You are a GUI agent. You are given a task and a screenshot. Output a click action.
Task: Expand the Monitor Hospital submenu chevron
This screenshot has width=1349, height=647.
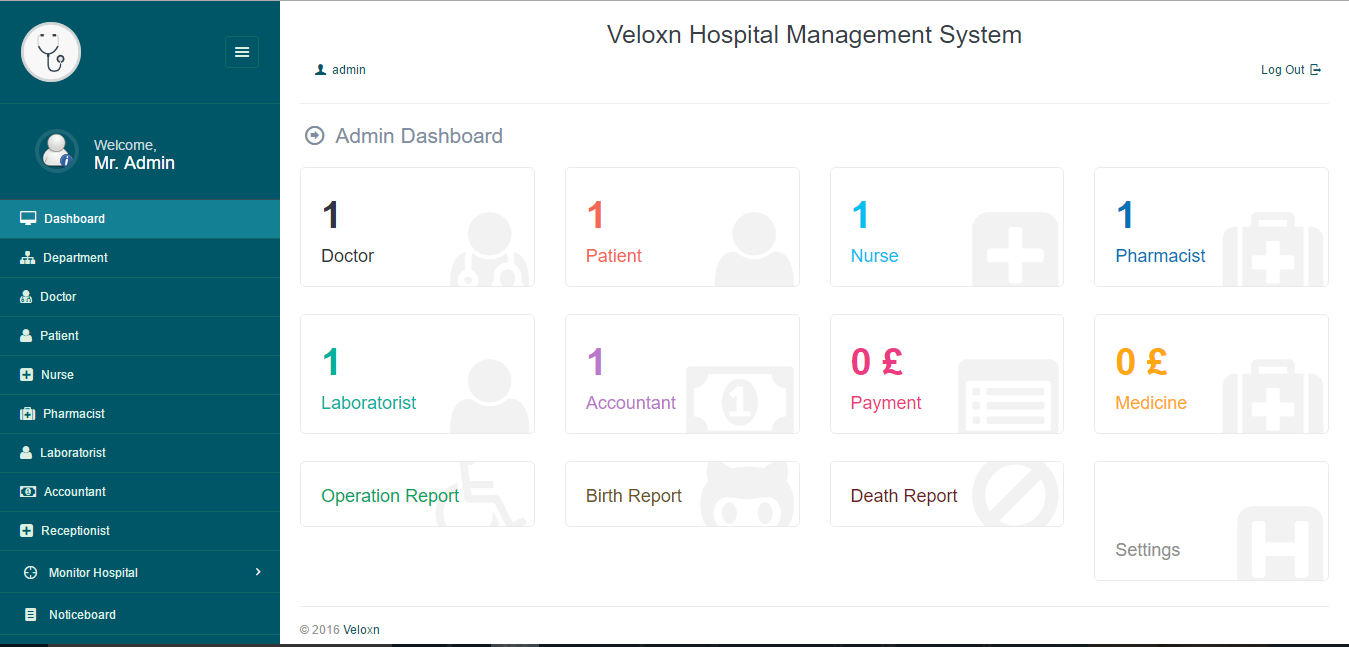[258, 572]
